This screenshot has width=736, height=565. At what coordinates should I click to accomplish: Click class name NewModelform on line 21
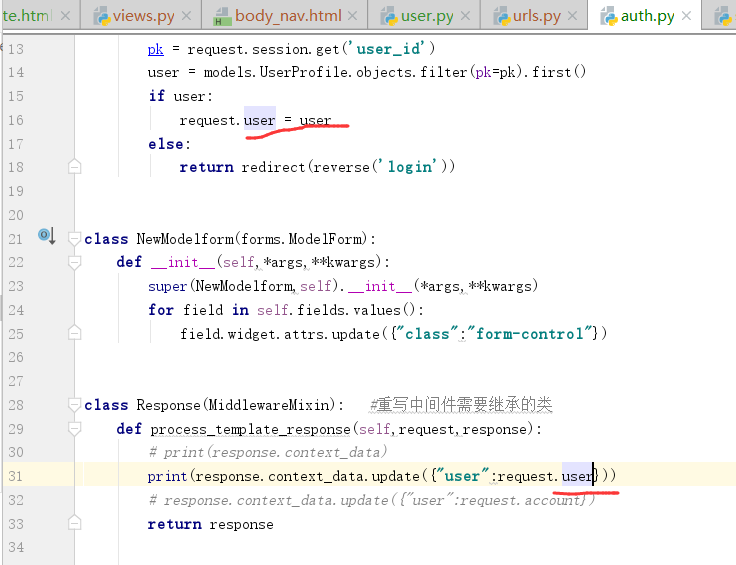click(185, 239)
